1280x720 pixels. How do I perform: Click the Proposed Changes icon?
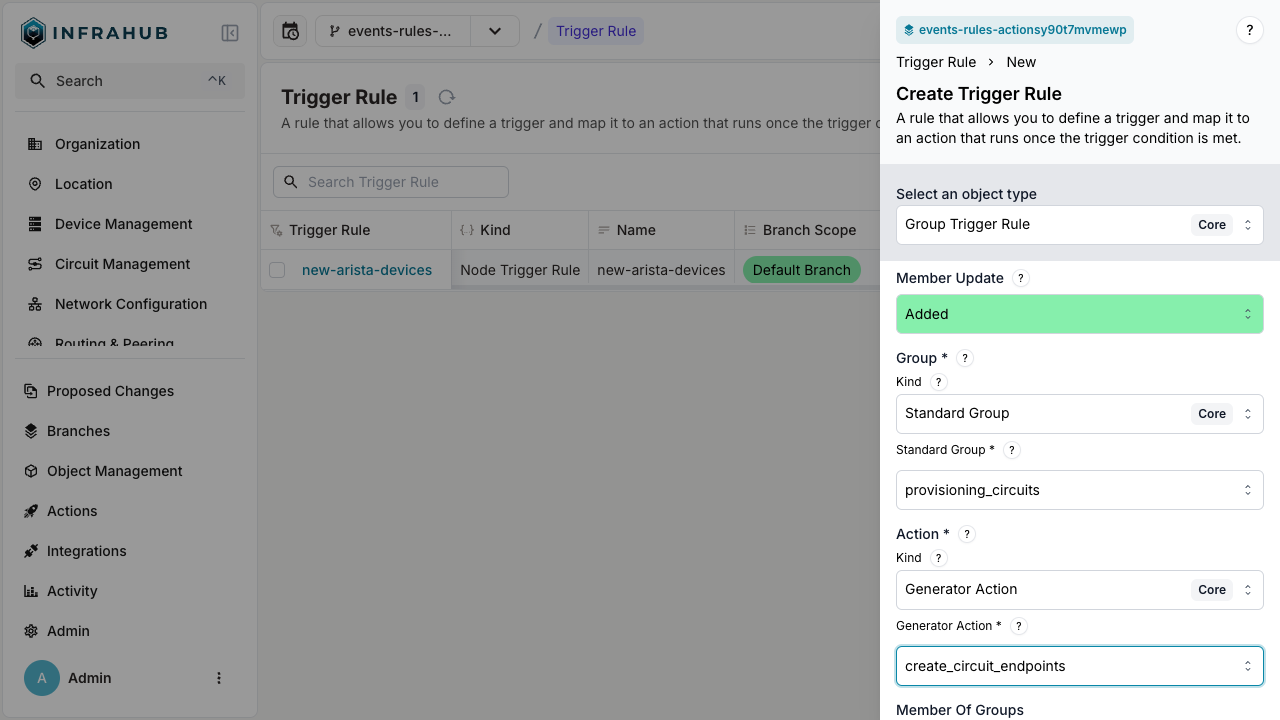[33, 391]
